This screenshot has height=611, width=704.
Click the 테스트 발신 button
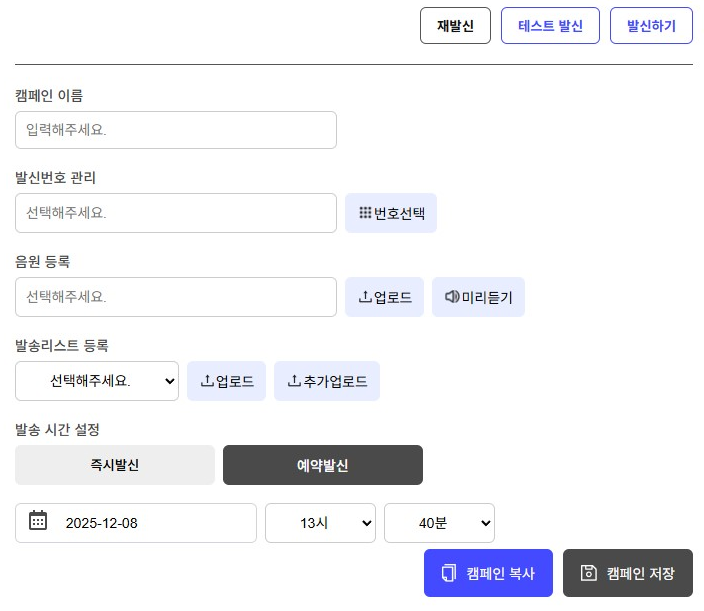pyautogui.click(x=550, y=26)
